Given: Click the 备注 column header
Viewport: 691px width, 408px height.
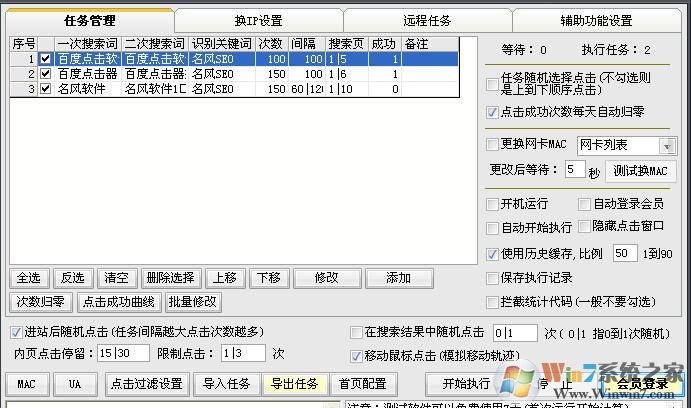Looking at the screenshot, I should [x=430, y=44].
